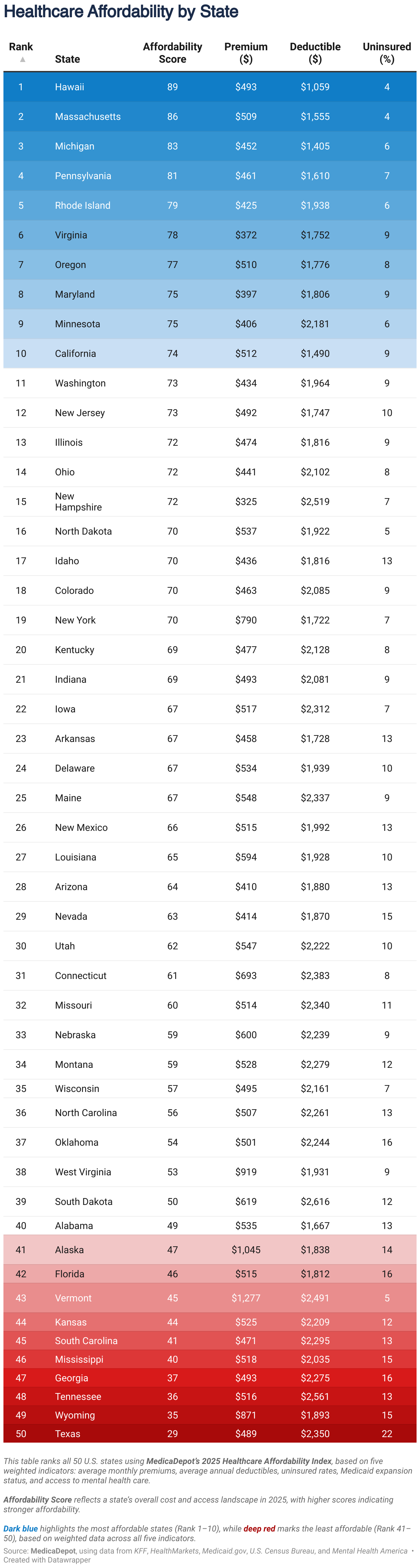This screenshot has width=420, height=1568.
Task: Click the Alaska row state name
Action: [70, 1250]
